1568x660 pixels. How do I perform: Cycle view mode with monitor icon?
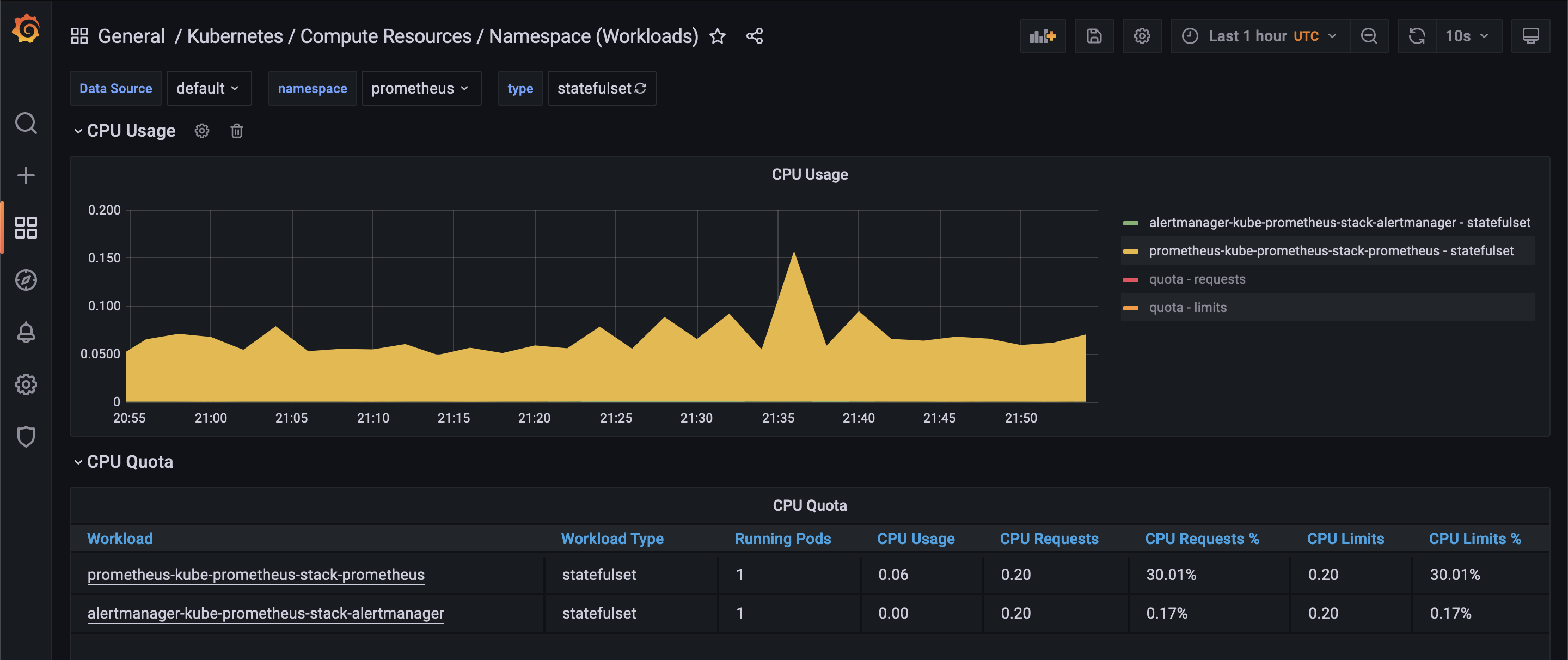click(x=1530, y=36)
